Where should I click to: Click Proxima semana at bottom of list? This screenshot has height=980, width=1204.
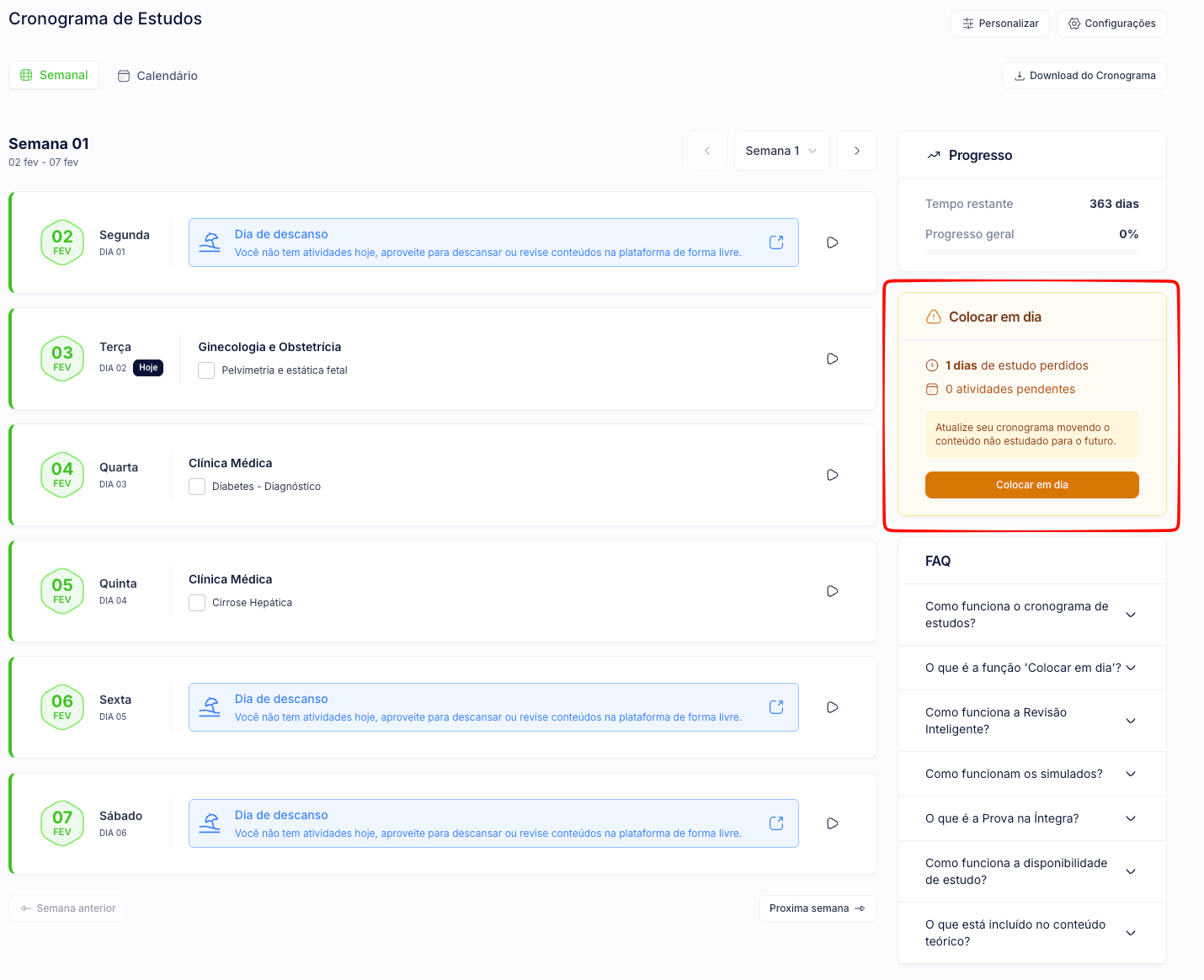(x=817, y=908)
